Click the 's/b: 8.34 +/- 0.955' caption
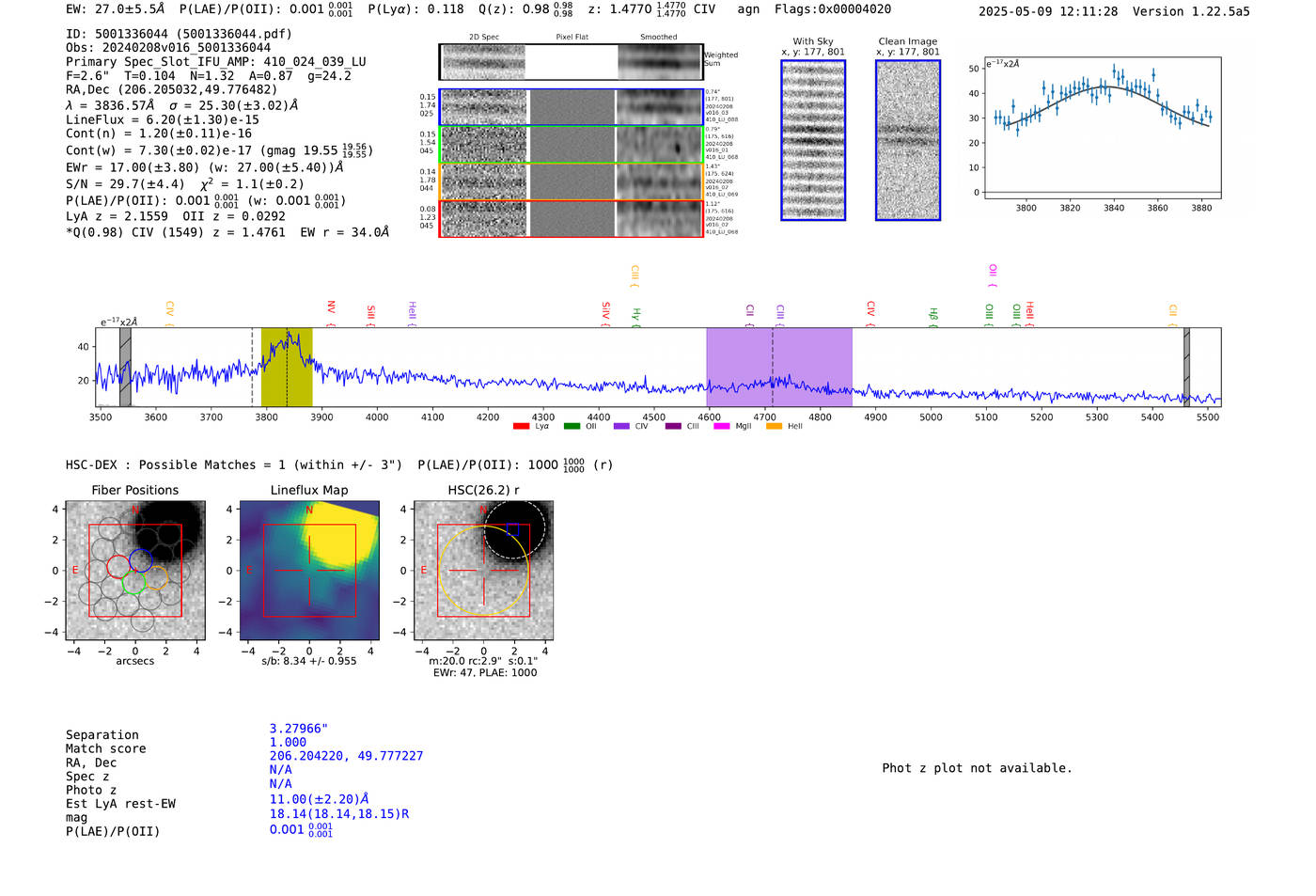The image size is (1316, 896). (x=309, y=661)
